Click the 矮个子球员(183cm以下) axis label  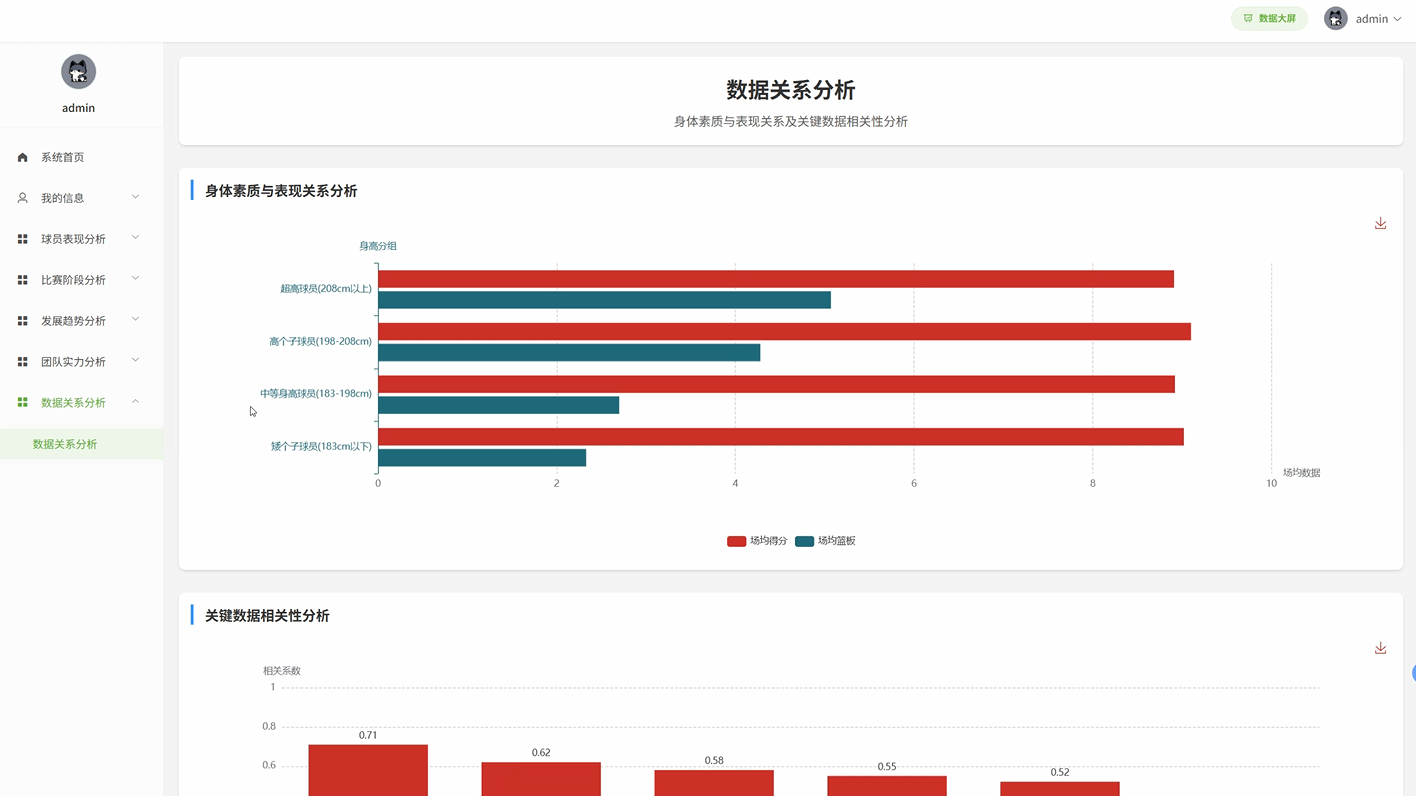pos(321,447)
